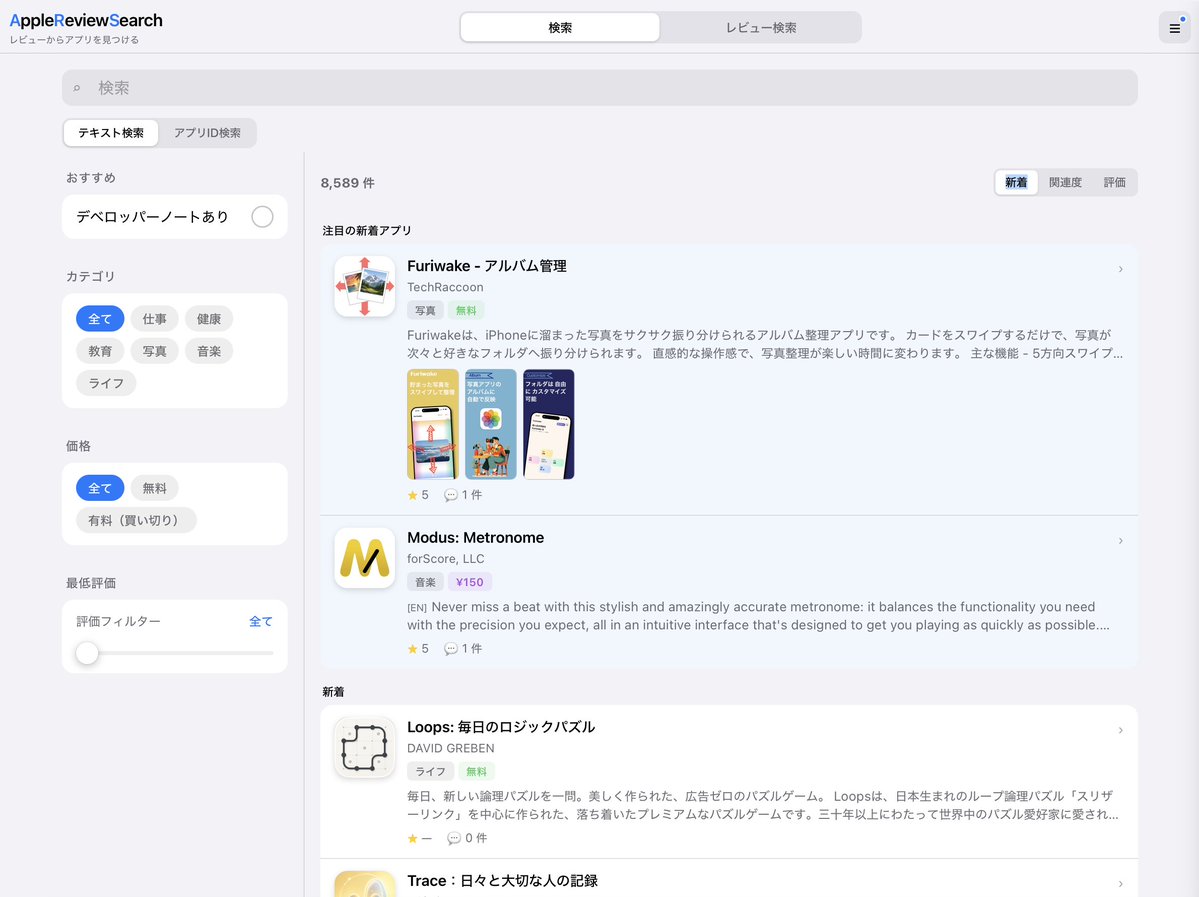This screenshot has width=1199, height=897.
Task: Click the review bubble icon on Modus: Metronome
Action: point(450,649)
